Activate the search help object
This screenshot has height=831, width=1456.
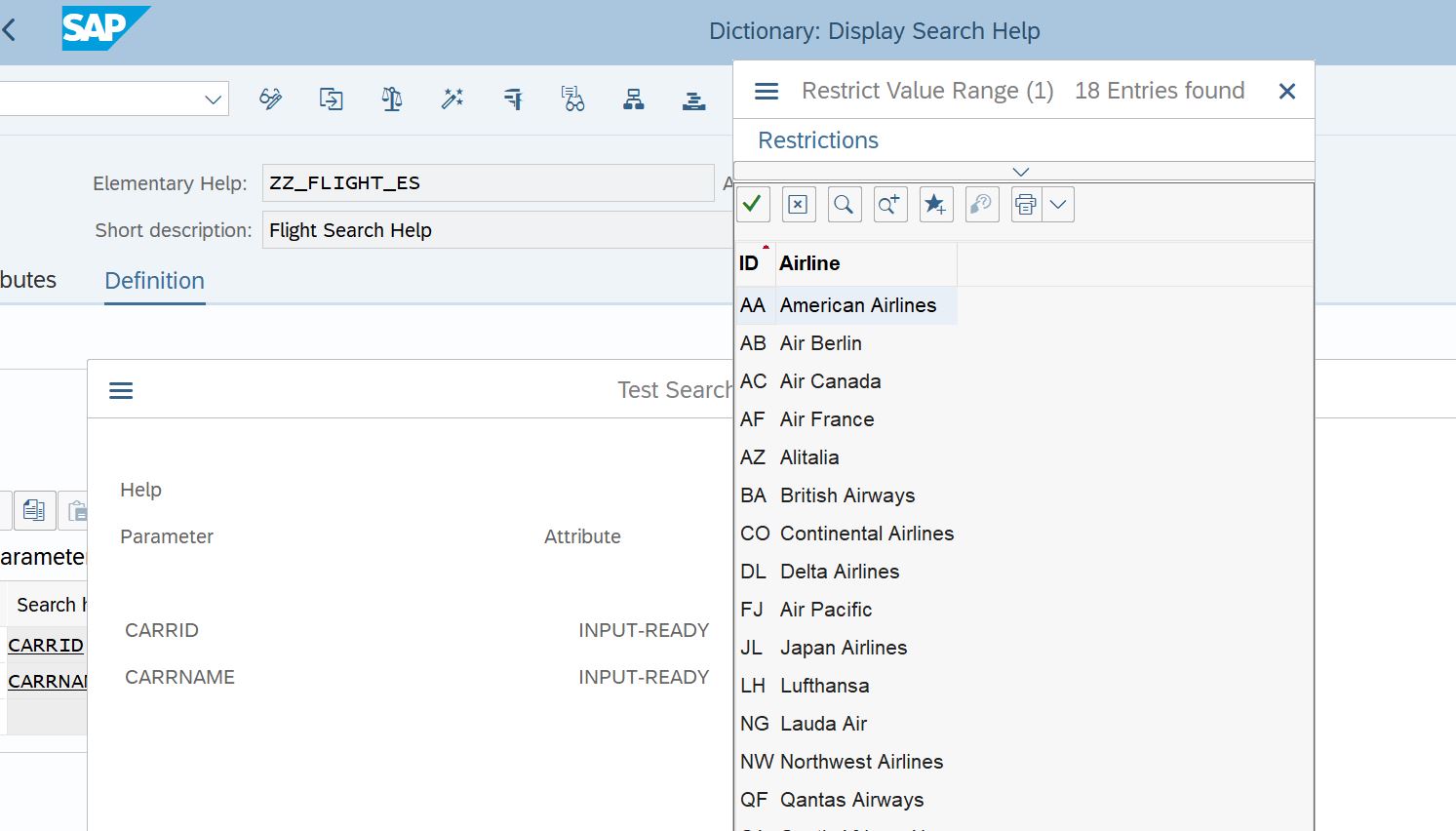(x=452, y=98)
